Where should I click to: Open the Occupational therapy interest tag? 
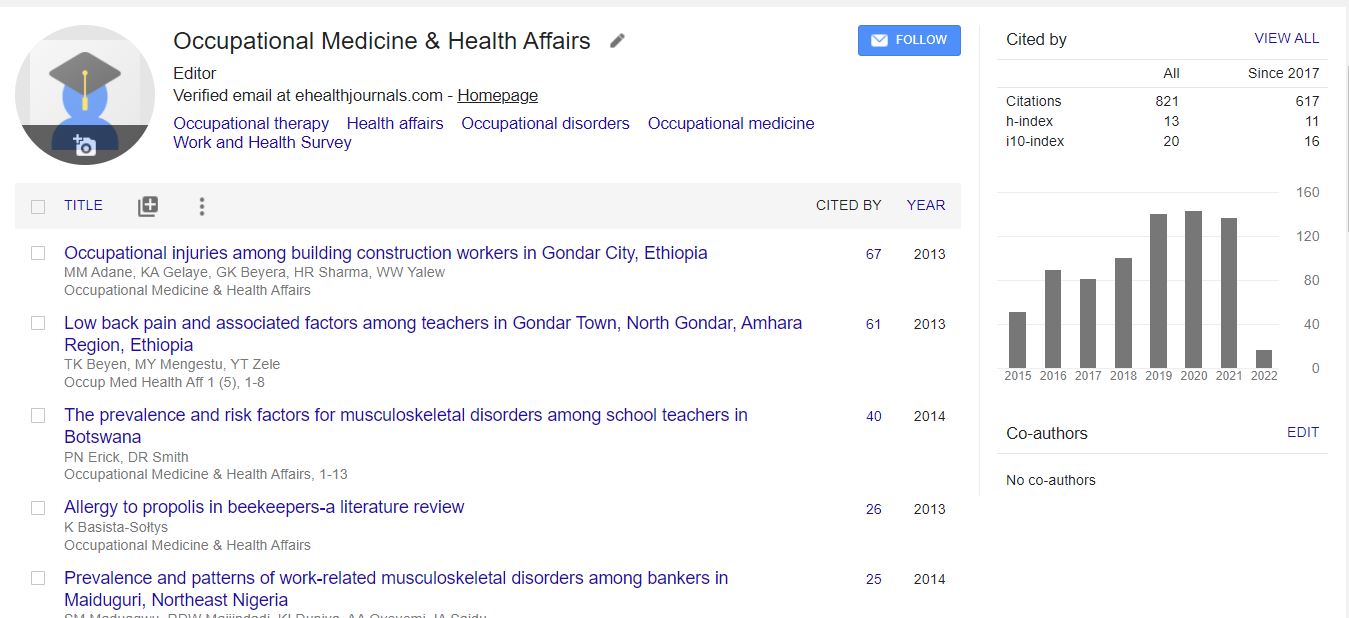[251, 124]
